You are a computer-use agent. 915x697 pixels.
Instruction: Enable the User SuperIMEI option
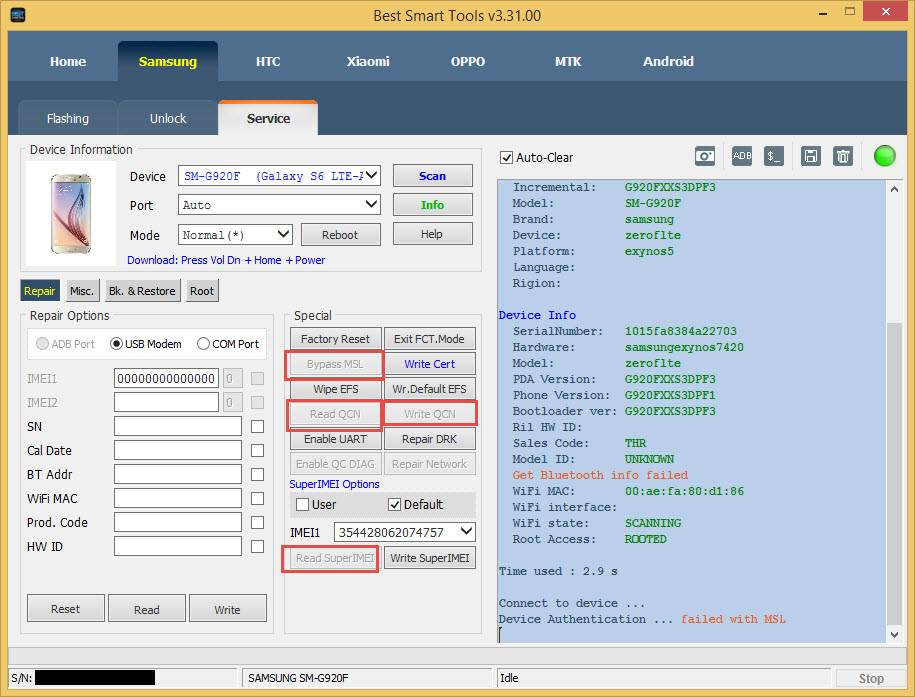(302, 504)
